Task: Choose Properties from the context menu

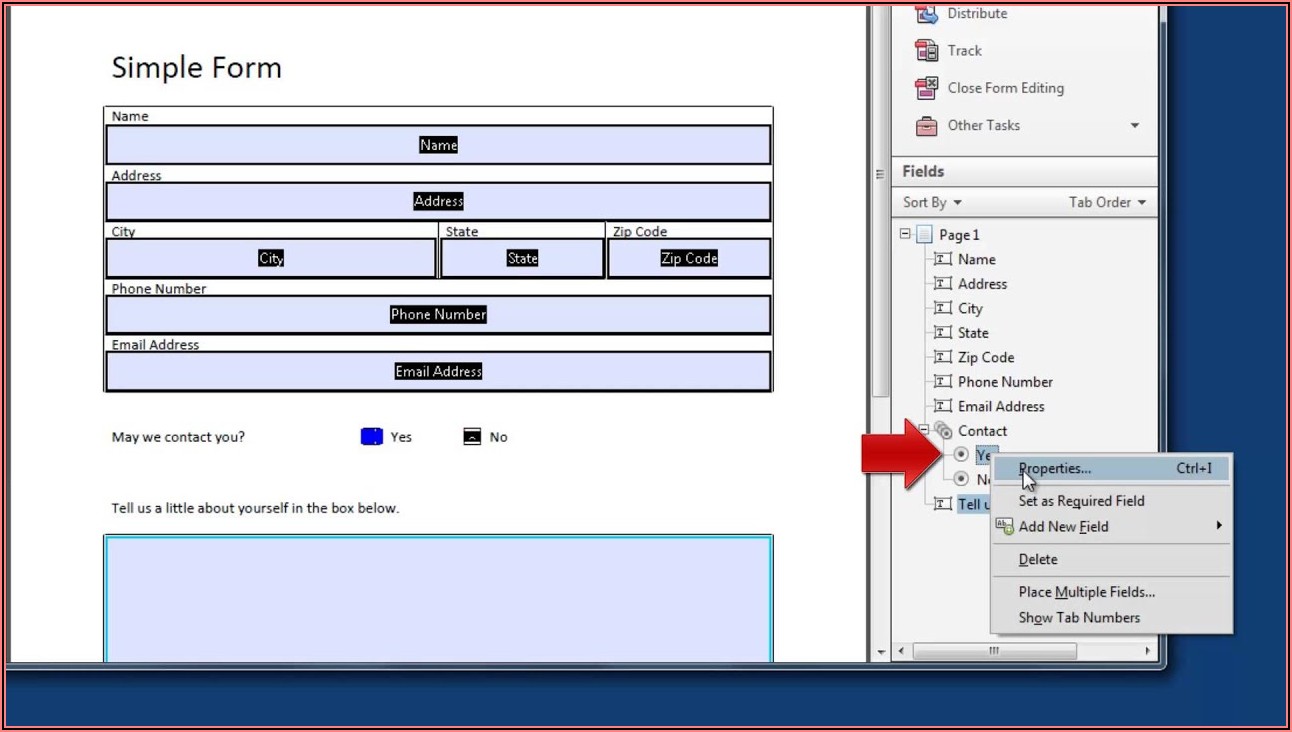Action: pos(1053,468)
